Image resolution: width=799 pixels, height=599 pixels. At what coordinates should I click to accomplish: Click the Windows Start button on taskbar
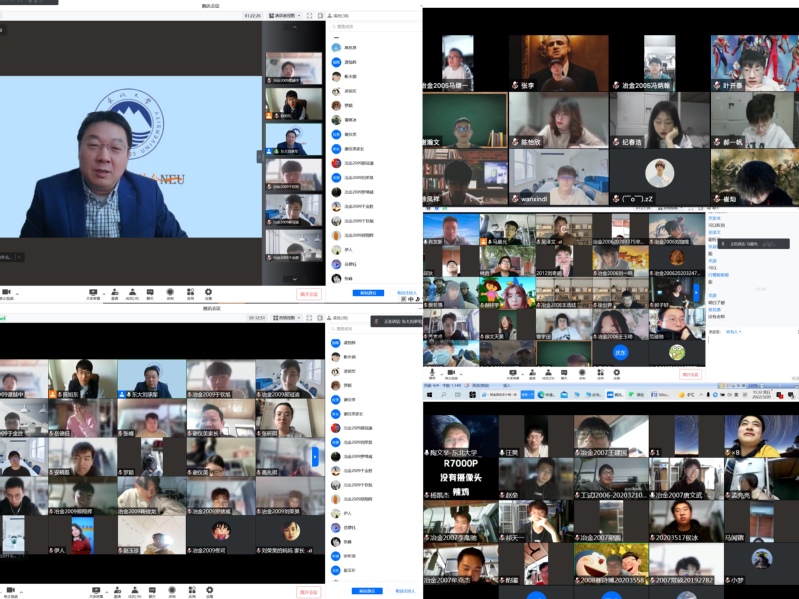pyautogui.click(x=428, y=395)
